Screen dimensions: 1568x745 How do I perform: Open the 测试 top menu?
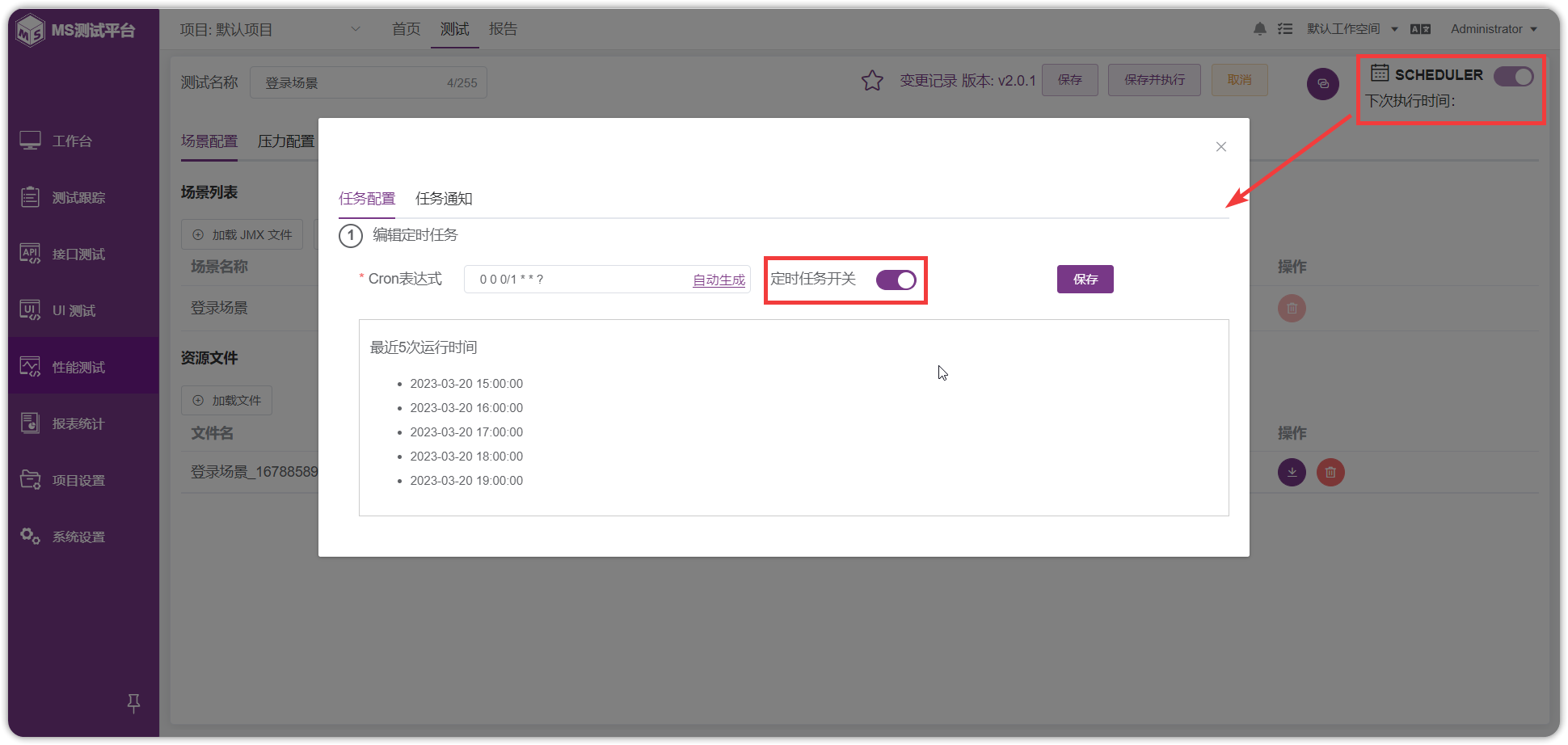[455, 29]
